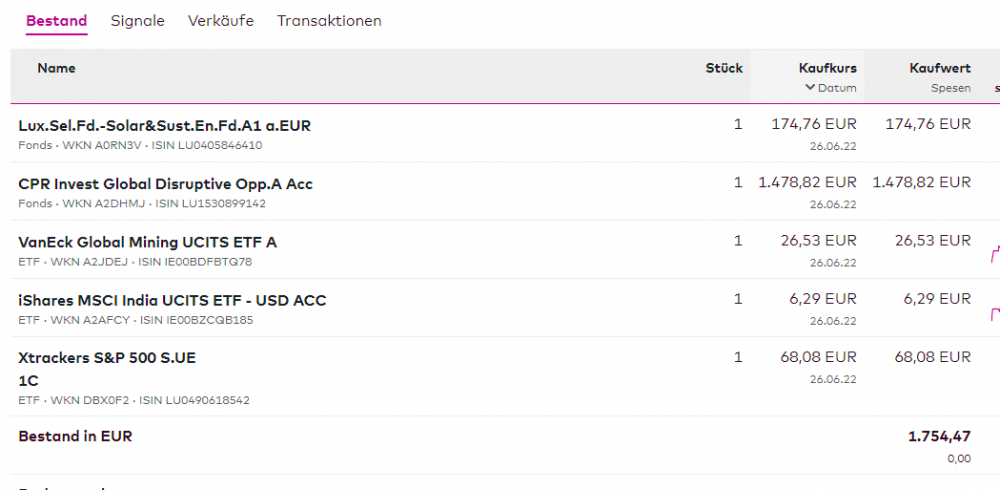Open iShares MSCI India UCITS ETF link
This screenshot has width=1000, height=490.
click(x=172, y=300)
